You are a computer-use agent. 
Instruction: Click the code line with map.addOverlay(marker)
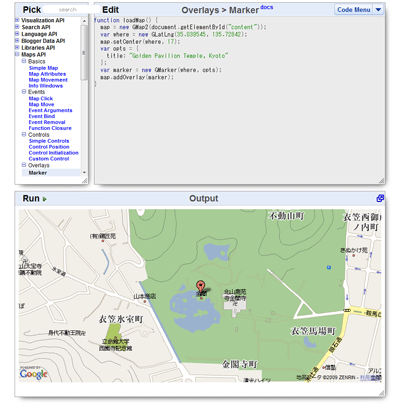(x=137, y=77)
